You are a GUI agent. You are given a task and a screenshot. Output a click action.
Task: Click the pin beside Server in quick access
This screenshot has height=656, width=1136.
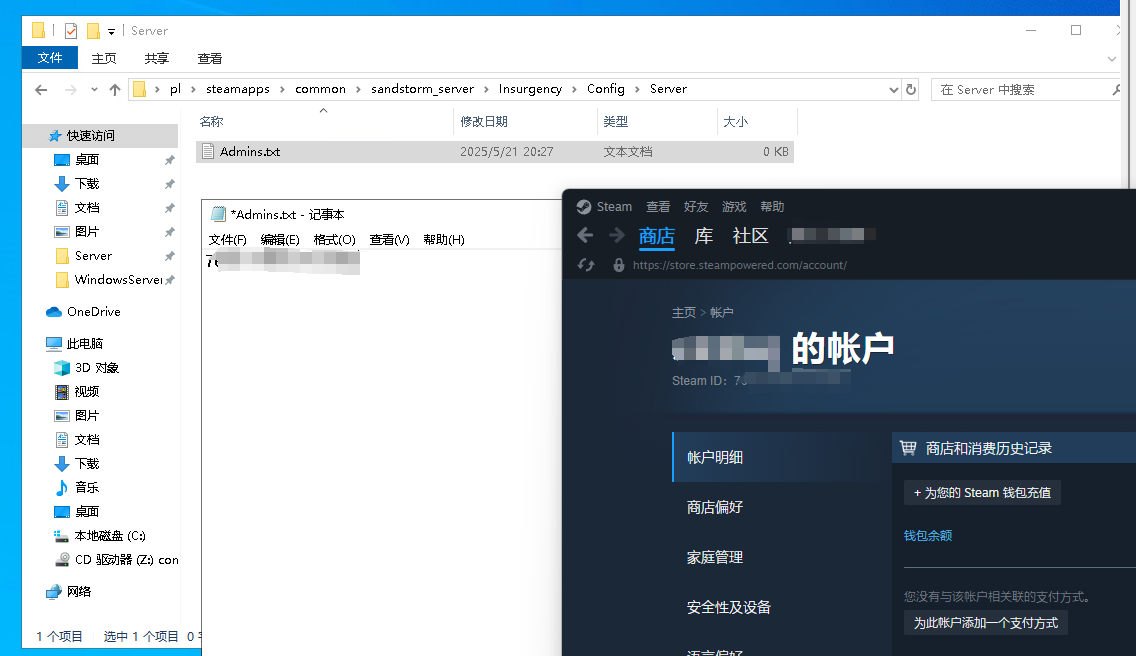coord(170,256)
